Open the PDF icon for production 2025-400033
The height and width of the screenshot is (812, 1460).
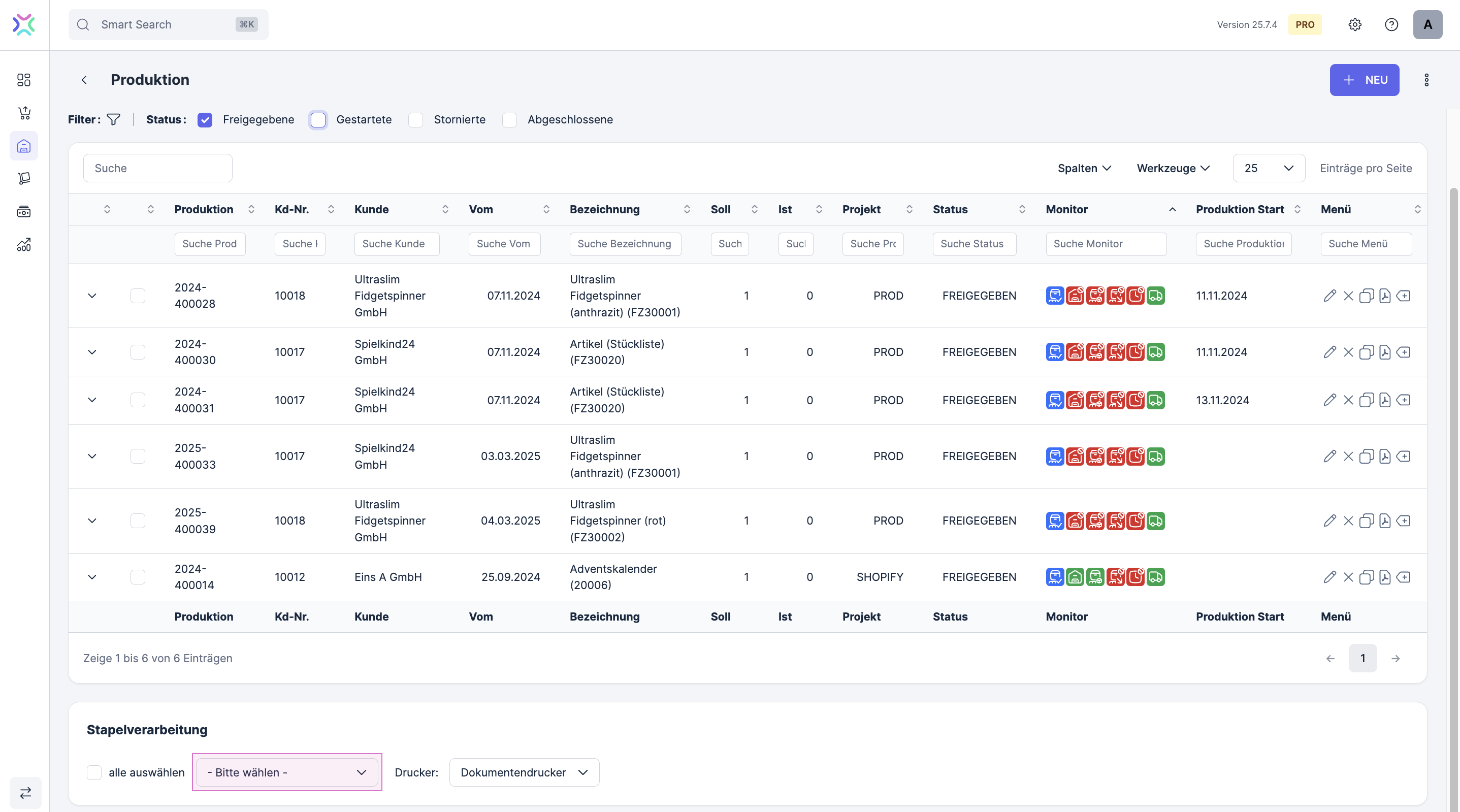coord(1385,457)
